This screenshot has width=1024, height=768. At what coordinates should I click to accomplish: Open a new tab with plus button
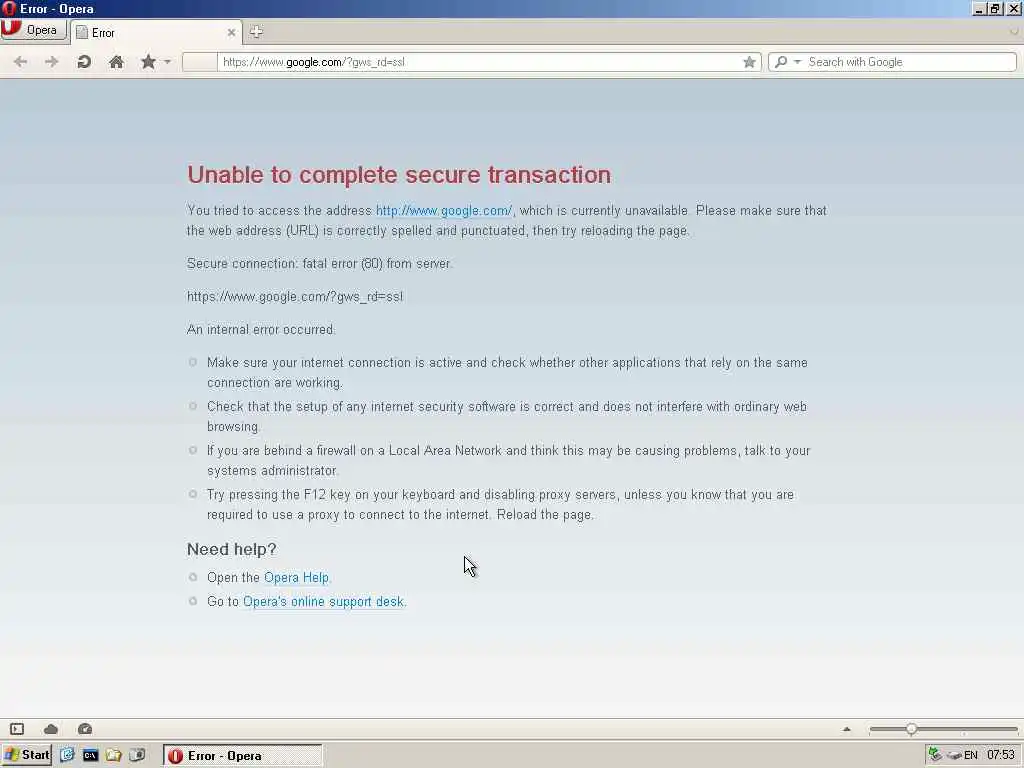[256, 31]
